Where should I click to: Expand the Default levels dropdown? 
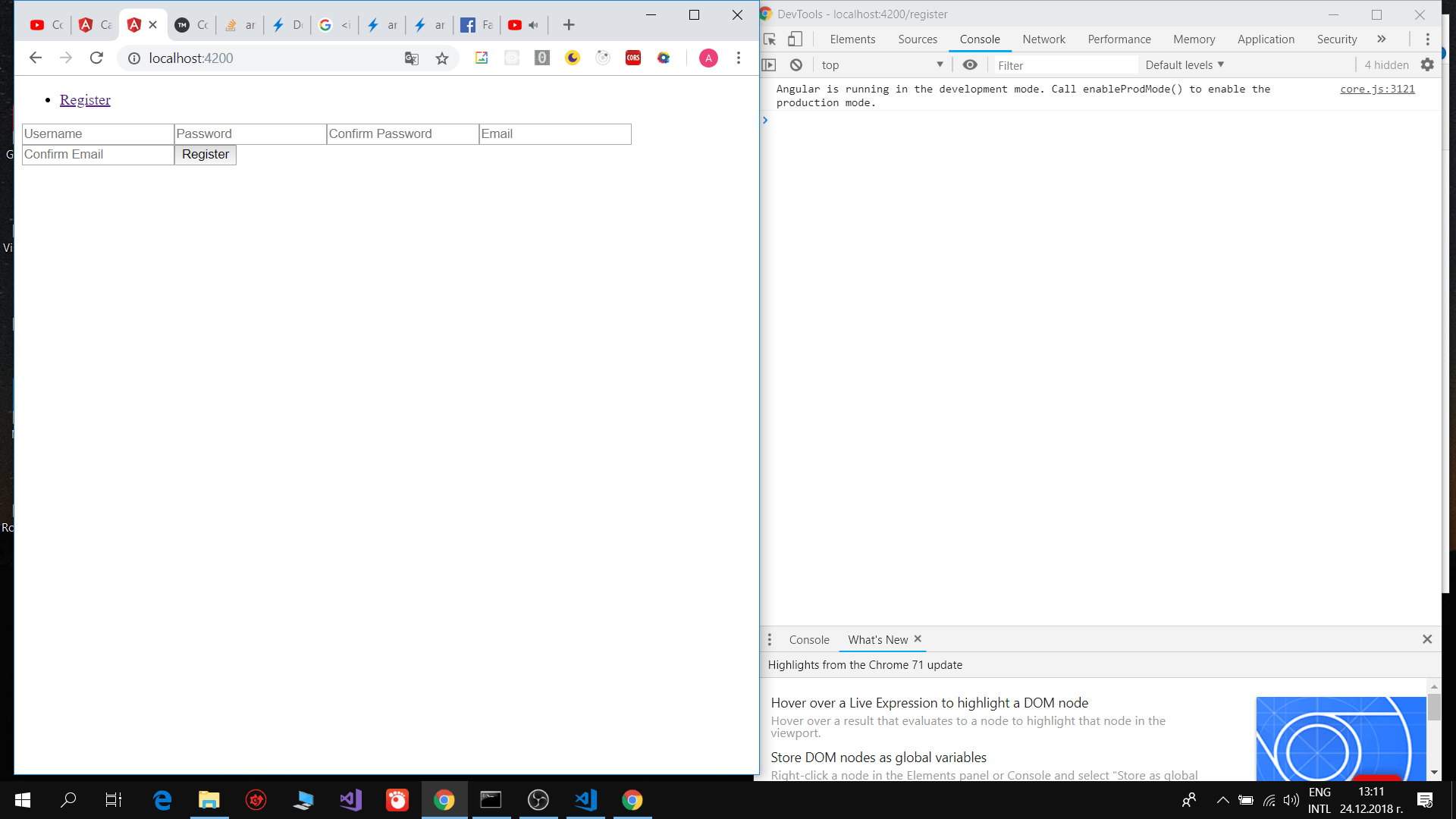1185,65
